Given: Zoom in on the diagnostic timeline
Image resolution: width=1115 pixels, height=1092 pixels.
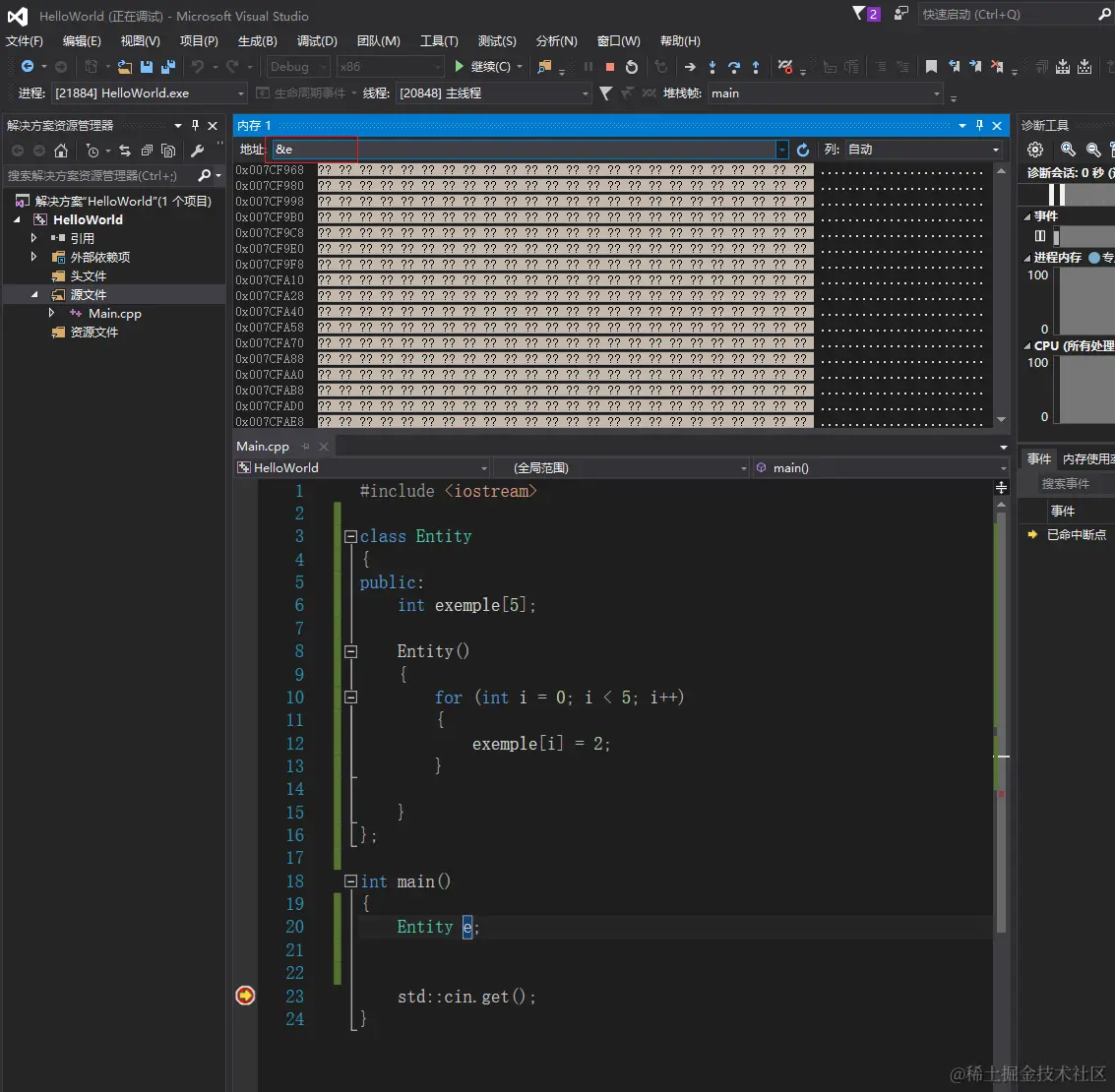Looking at the screenshot, I should (1068, 150).
